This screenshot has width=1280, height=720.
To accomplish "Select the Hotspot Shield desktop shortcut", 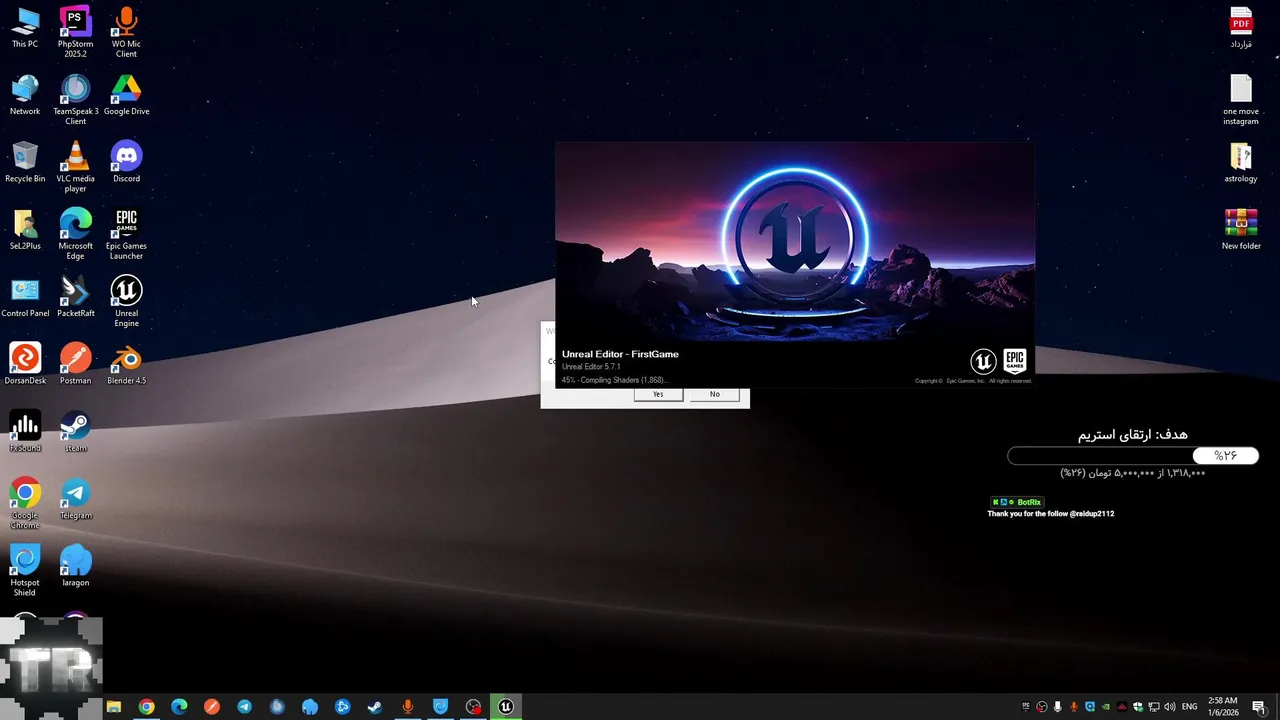I will [x=25, y=570].
